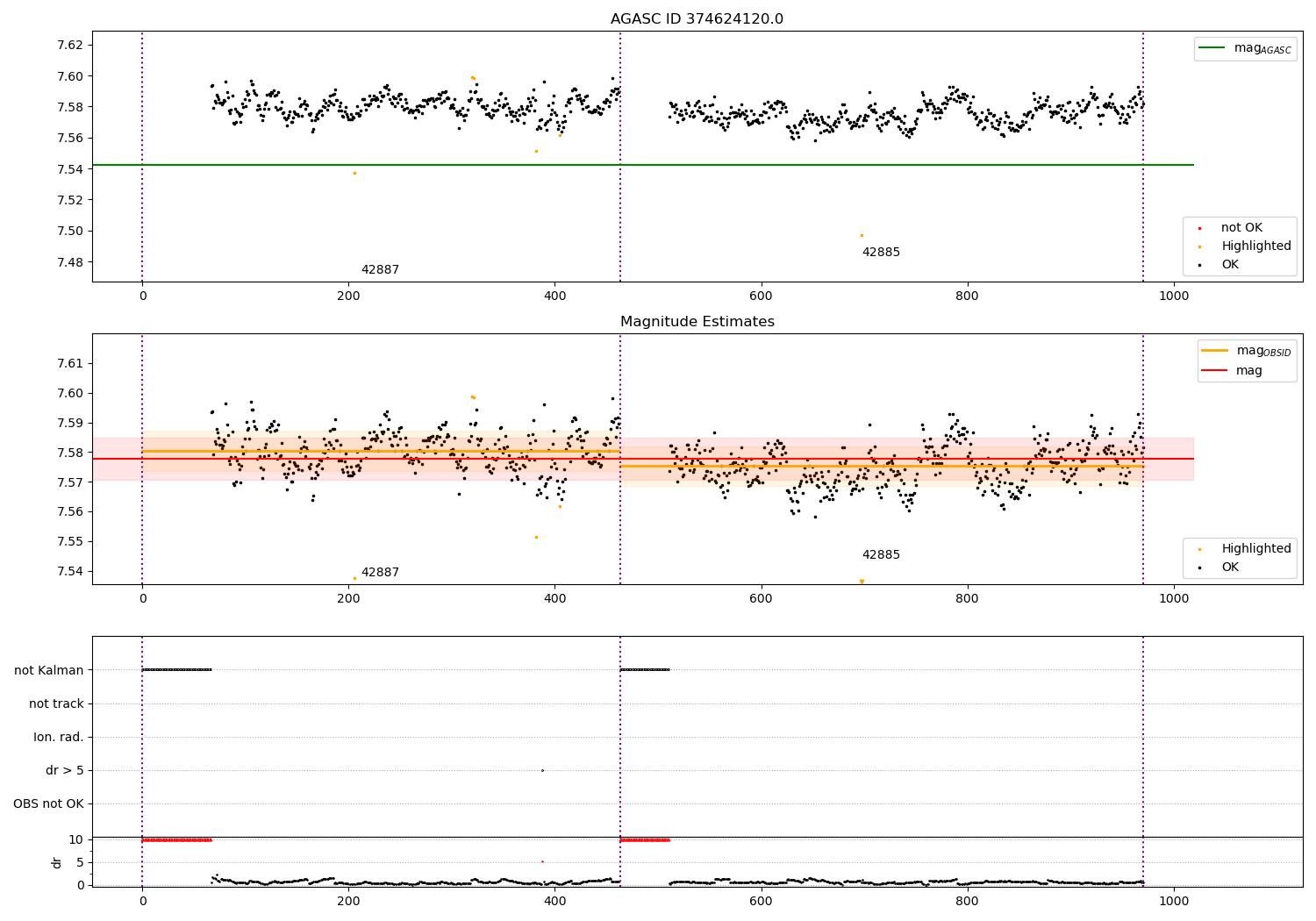Click y-axis tick 7.62 in top plot
The height and width of the screenshot is (921, 1316).
tap(68, 46)
